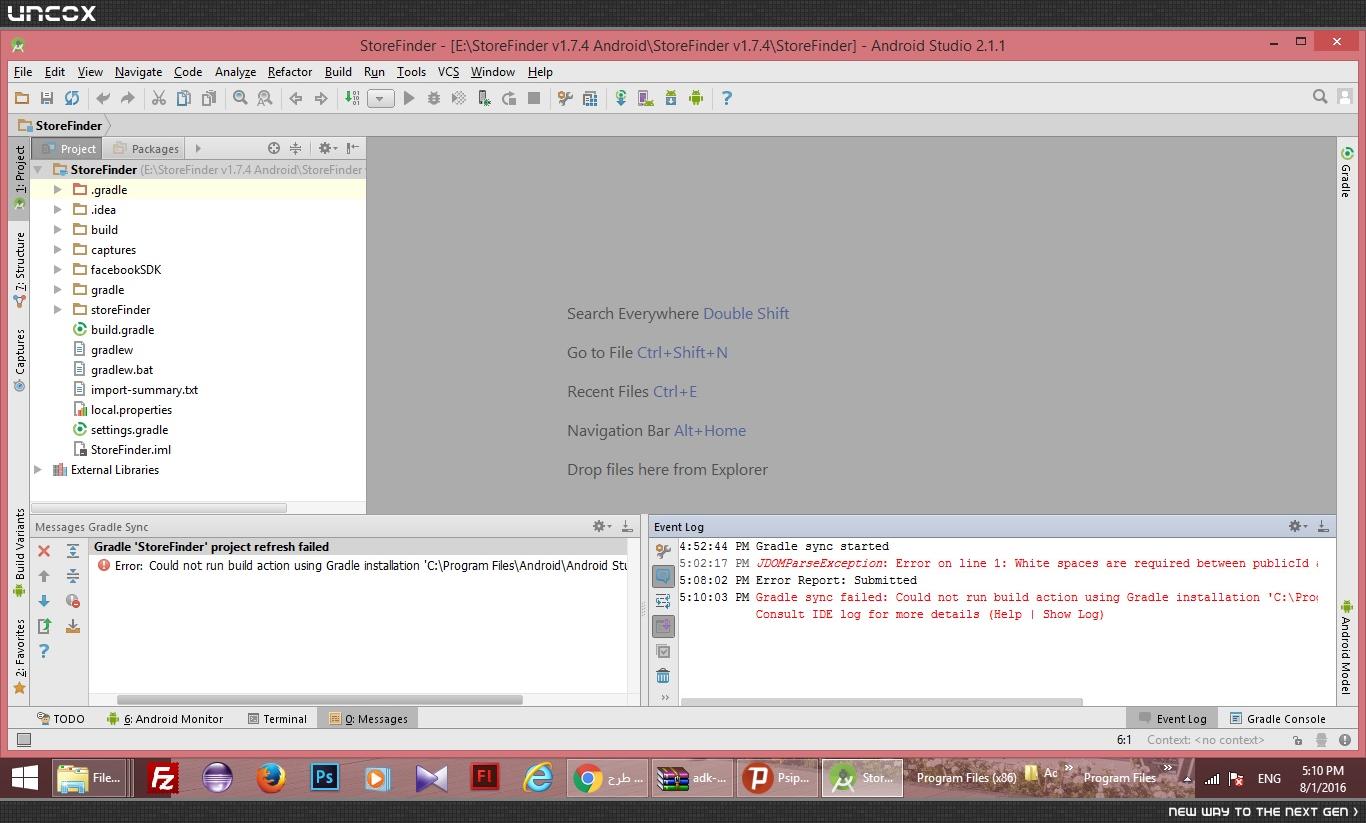1366x823 pixels.
Task: Open the File menu
Action: tap(23, 72)
